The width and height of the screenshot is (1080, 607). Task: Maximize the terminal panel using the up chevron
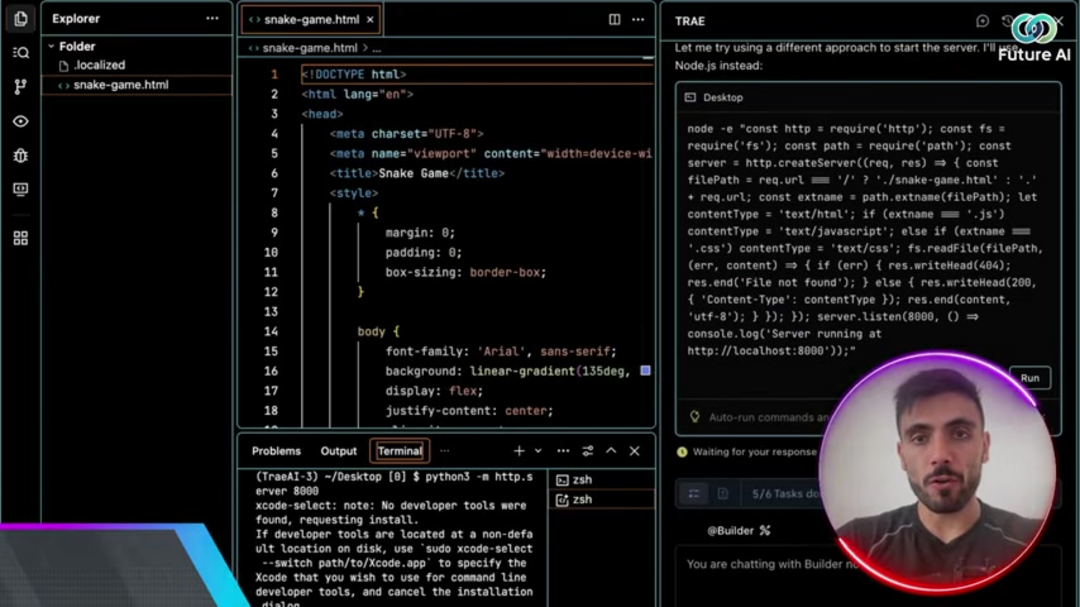pos(611,451)
